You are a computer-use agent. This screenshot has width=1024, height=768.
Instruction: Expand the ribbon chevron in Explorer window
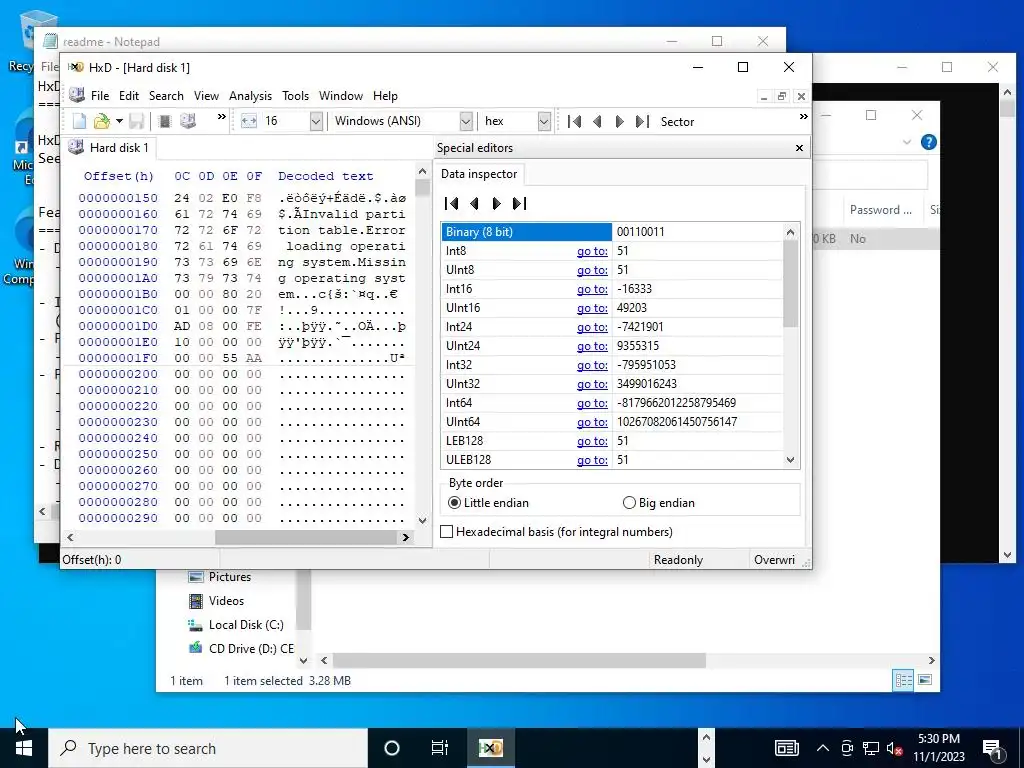tap(906, 142)
